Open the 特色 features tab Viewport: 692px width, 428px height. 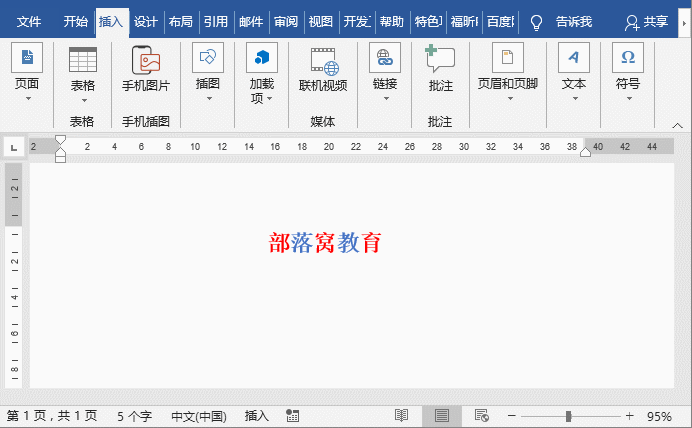[x=428, y=22]
